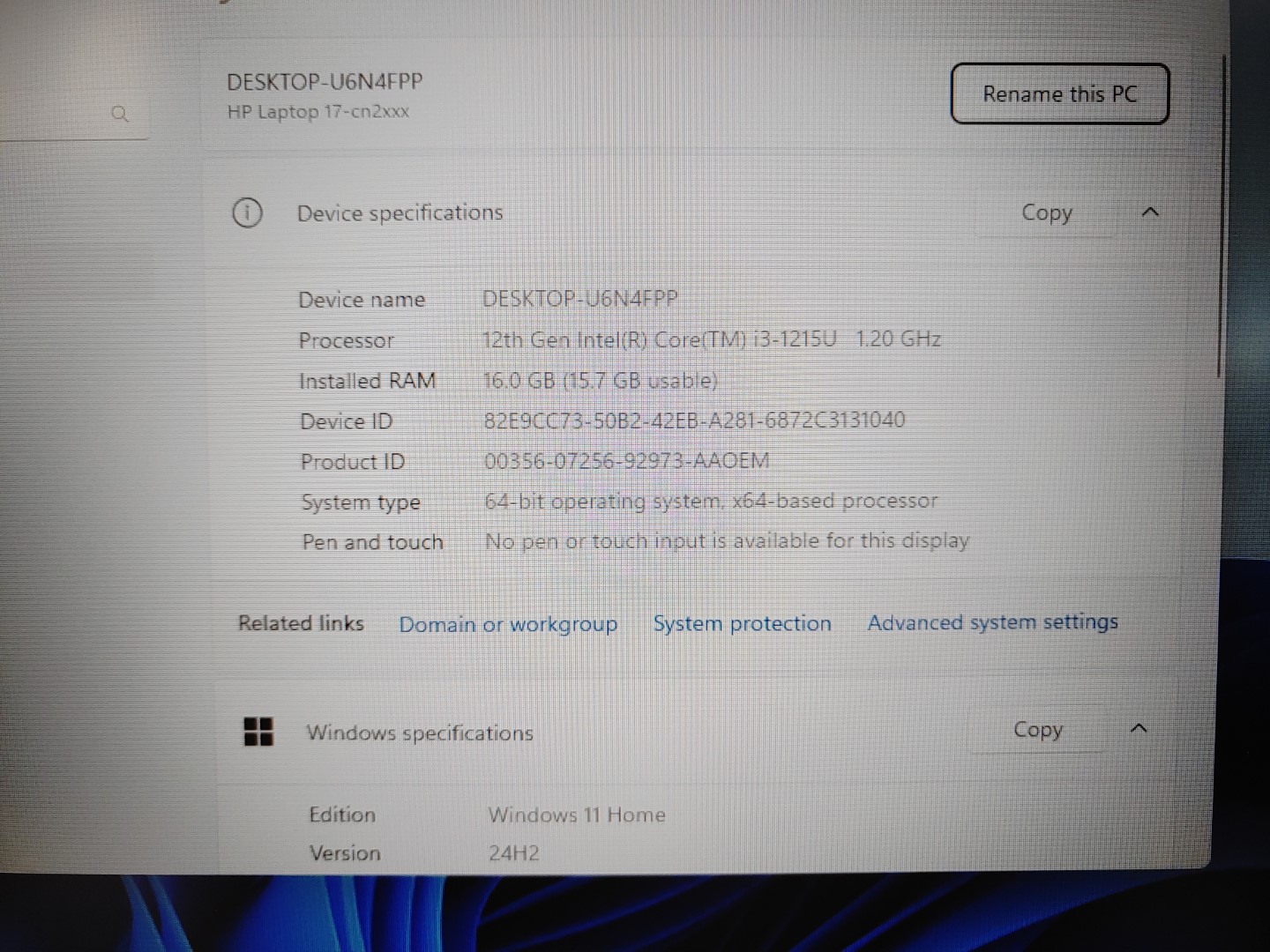Click the search magnifier icon
This screenshot has width=1270, height=952.
tap(121, 114)
